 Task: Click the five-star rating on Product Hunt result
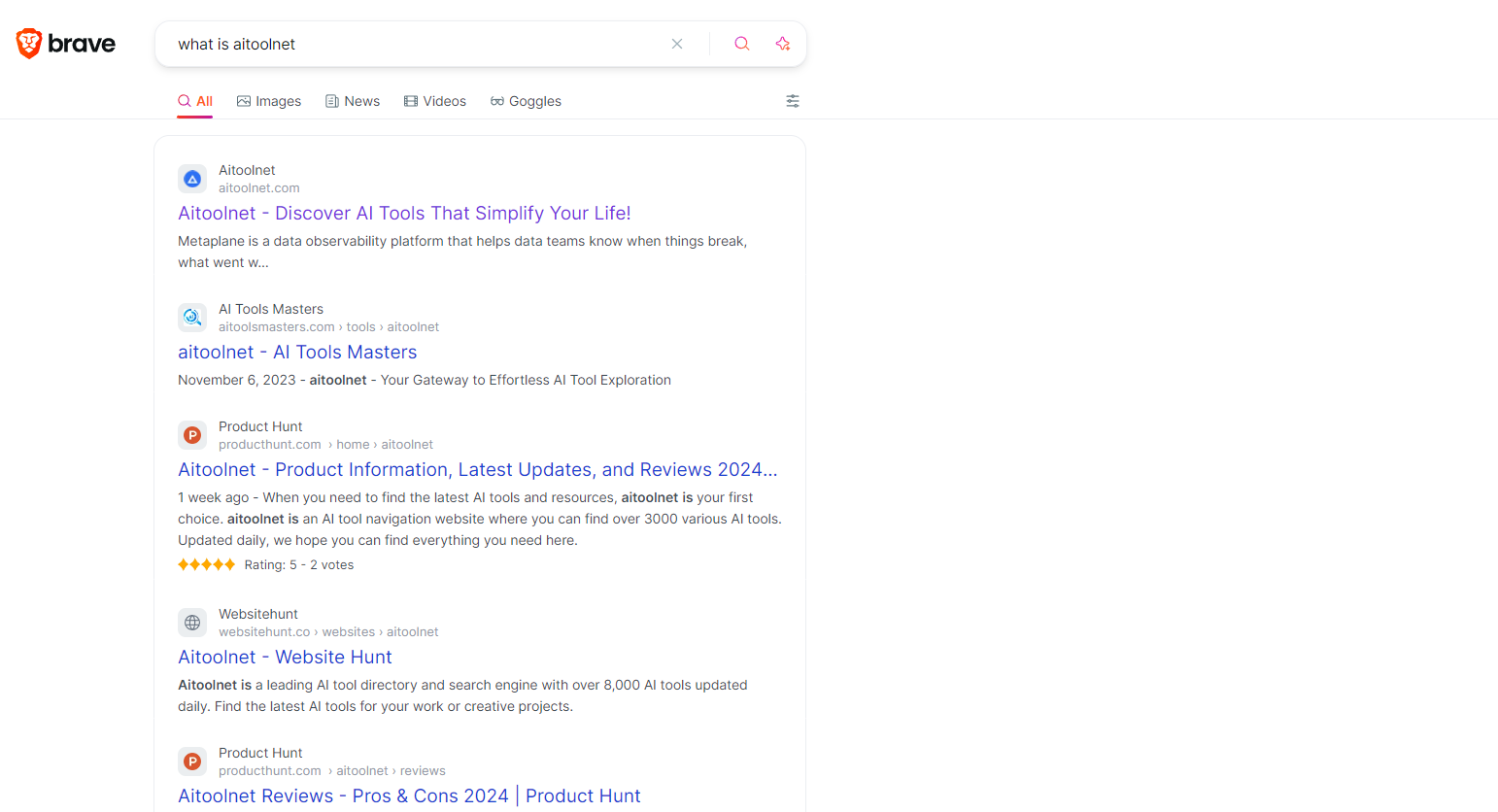(x=206, y=563)
